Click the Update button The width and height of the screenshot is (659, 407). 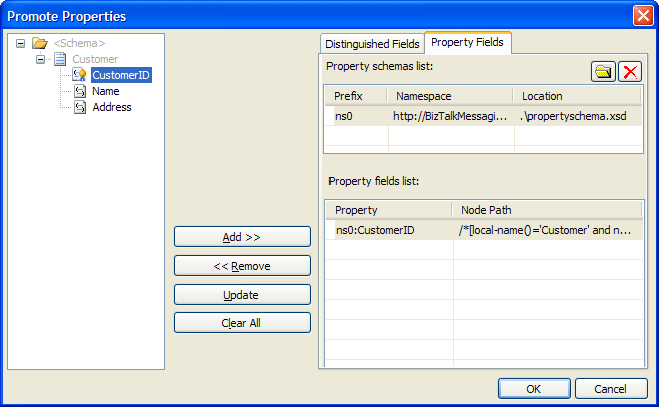242,295
